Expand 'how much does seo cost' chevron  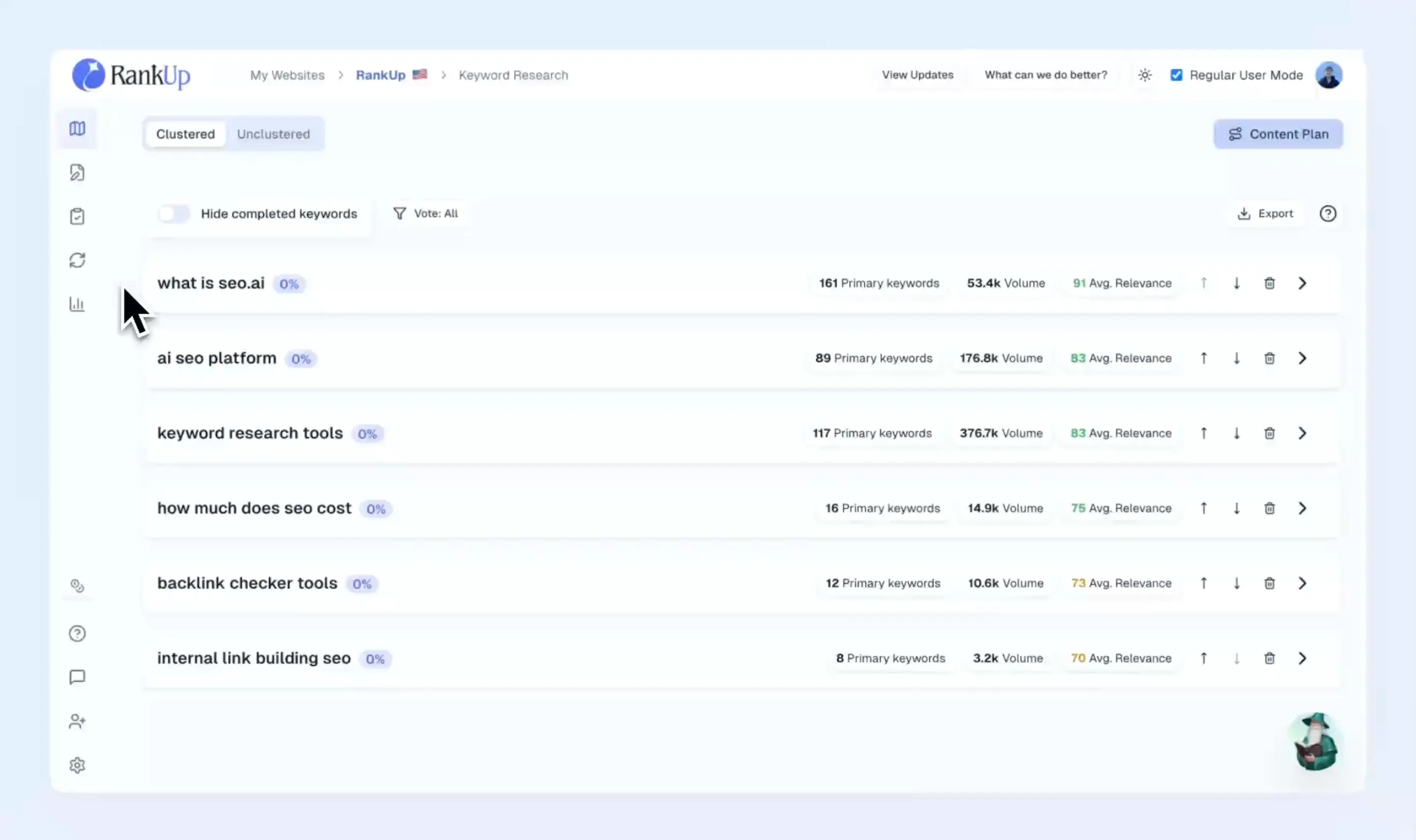pyautogui.click(x=1302, y=508)
